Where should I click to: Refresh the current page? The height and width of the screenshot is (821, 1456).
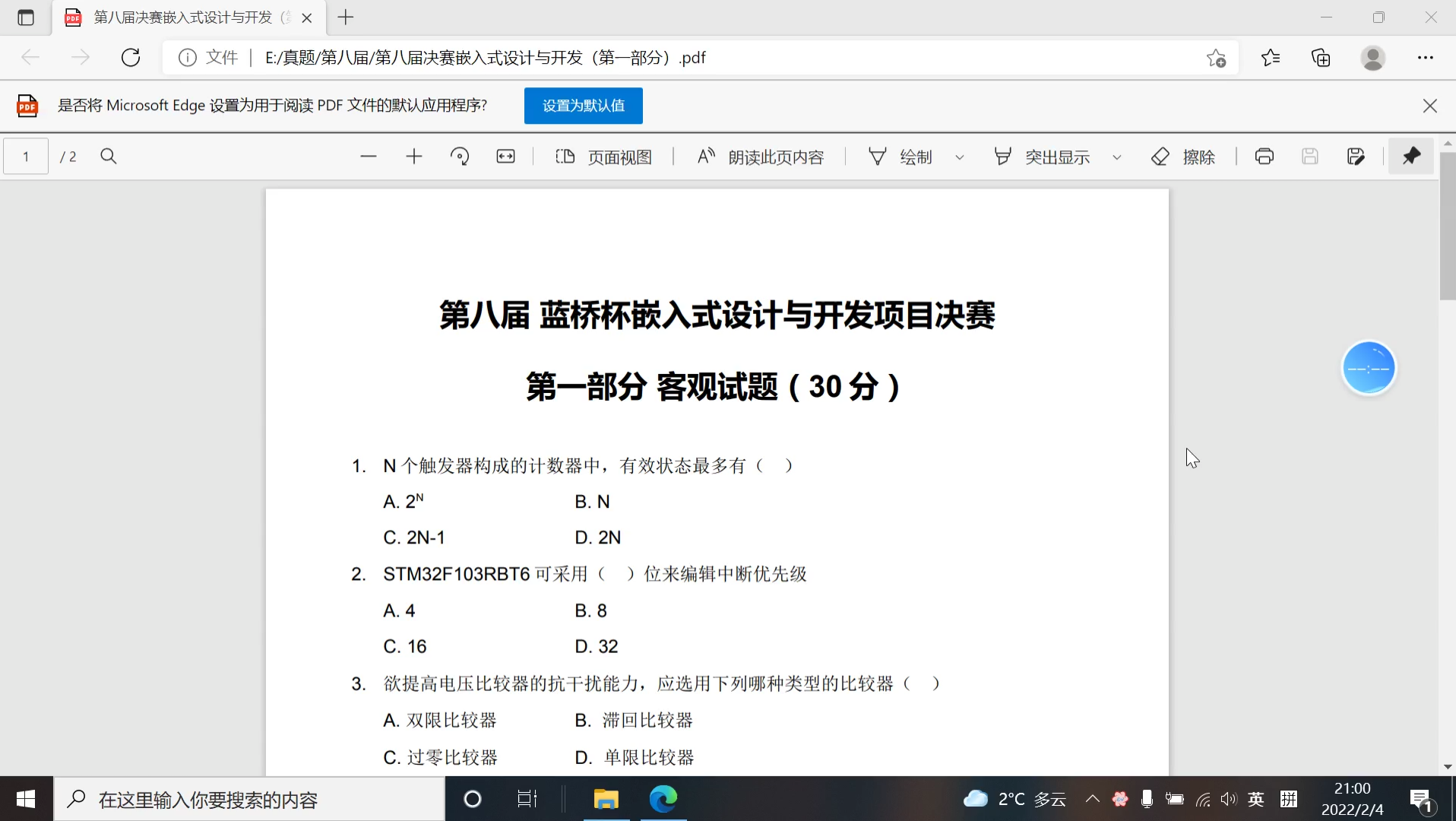click(x=131, y=57)
